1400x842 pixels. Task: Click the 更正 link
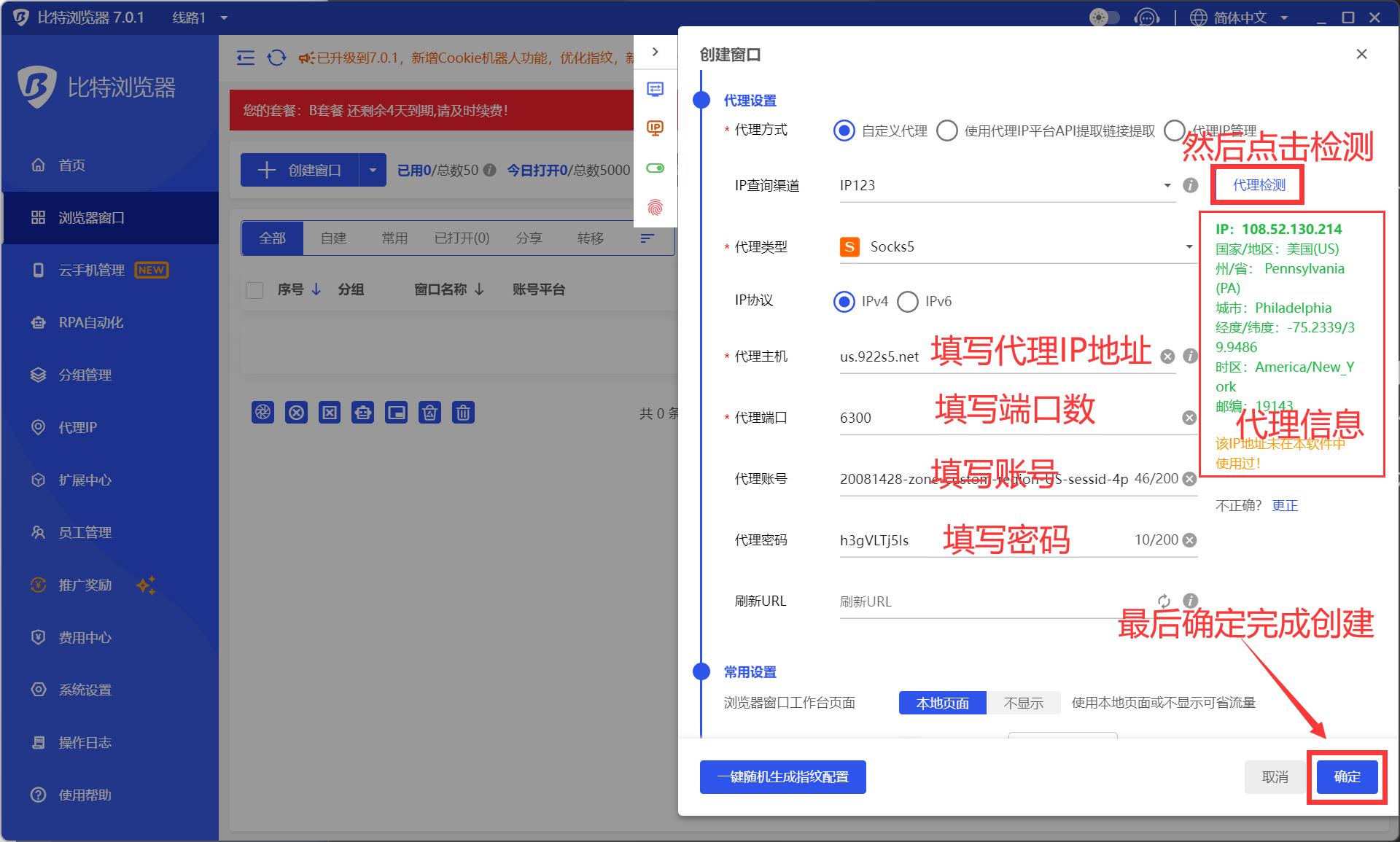[1285, 506]
